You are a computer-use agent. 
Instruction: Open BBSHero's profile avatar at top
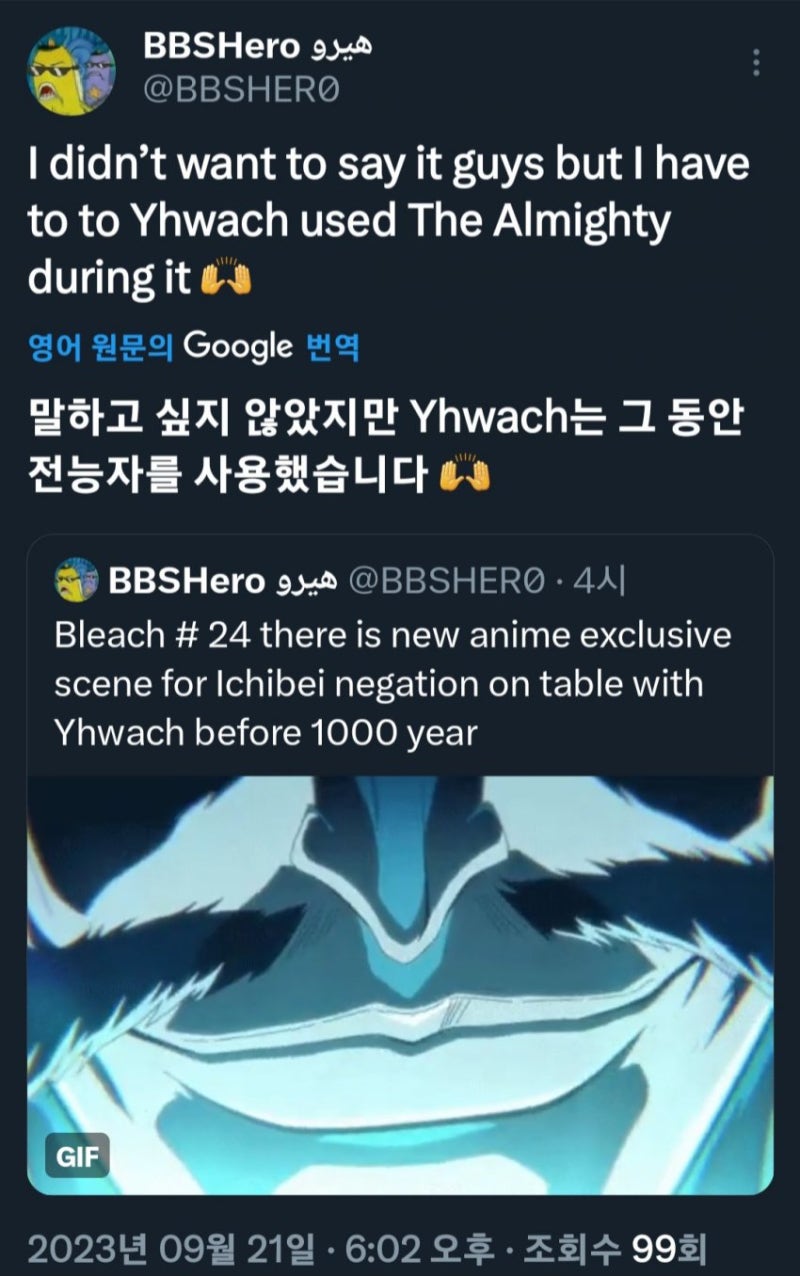pos(71,71)
